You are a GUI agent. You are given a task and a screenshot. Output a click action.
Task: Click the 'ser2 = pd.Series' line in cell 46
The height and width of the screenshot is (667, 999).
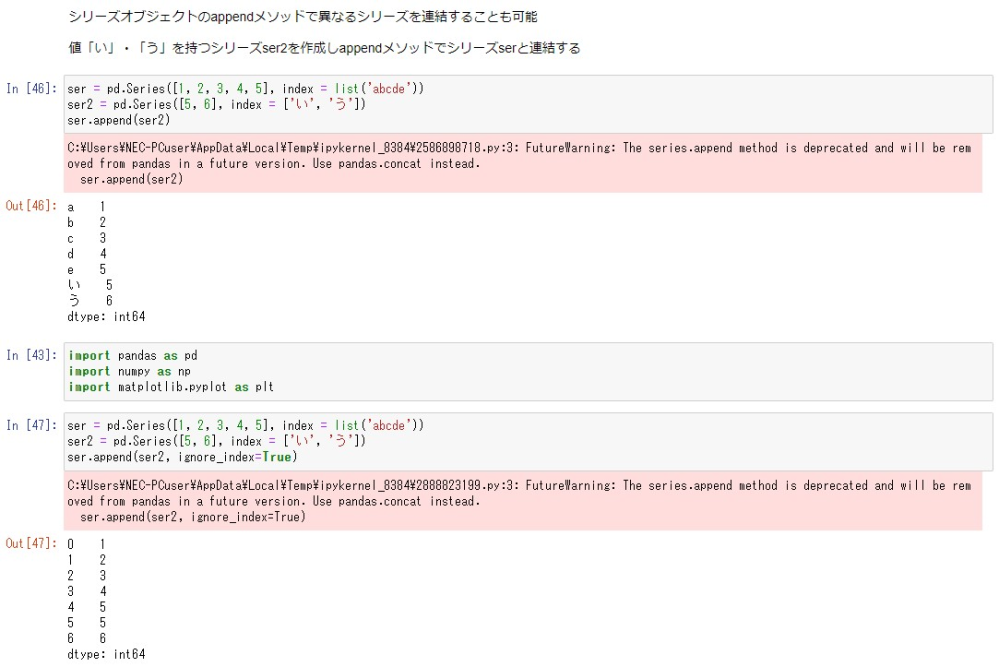[x=217, y=104]
